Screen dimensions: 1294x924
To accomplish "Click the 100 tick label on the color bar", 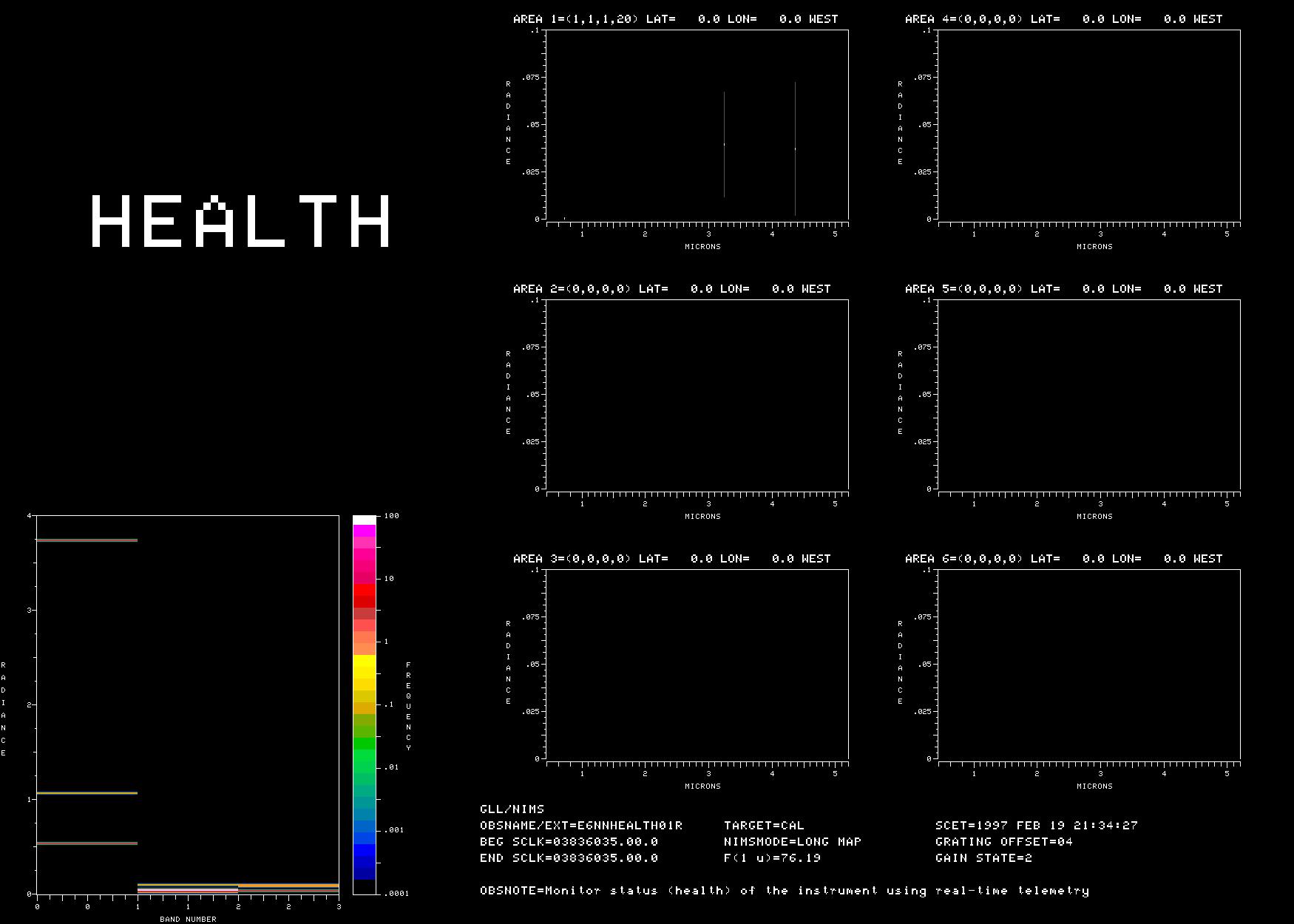I will point(392,516).
